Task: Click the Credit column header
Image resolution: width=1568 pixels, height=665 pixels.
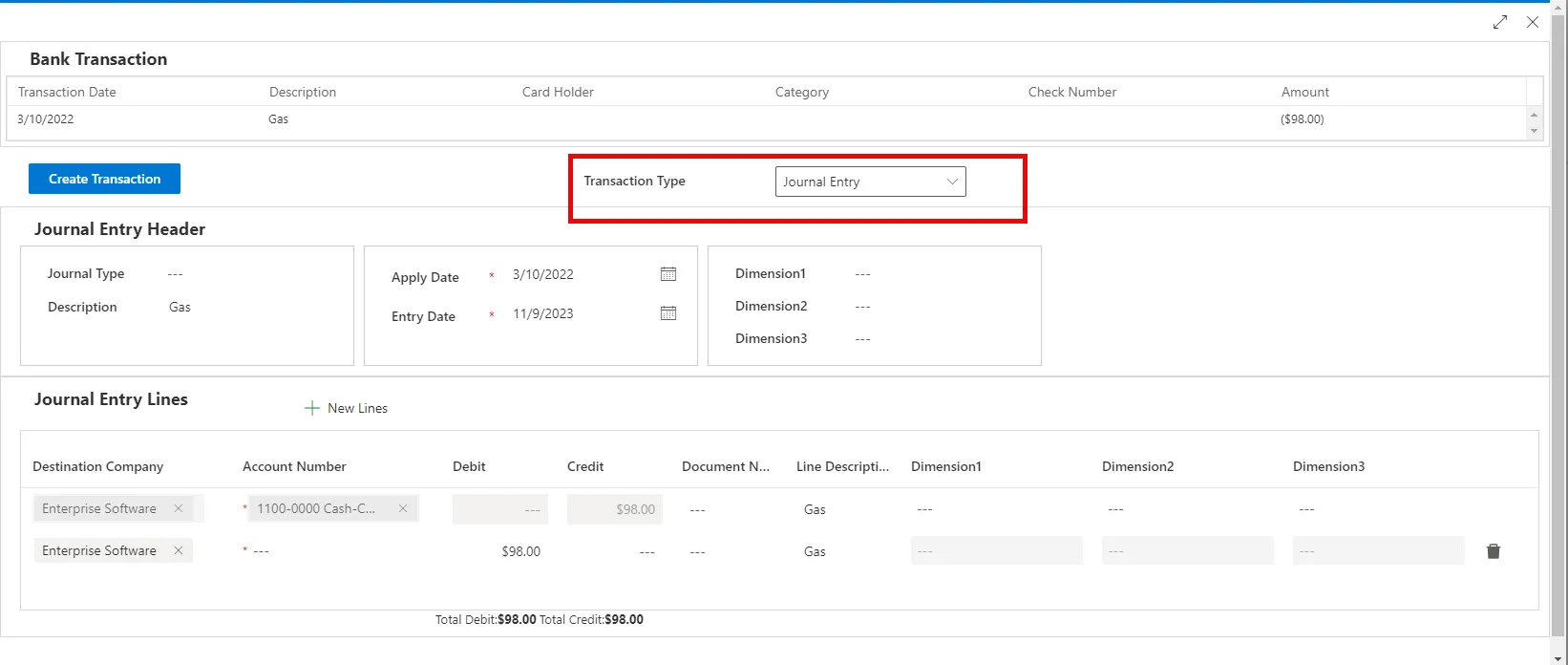Action: pos(585,466)
